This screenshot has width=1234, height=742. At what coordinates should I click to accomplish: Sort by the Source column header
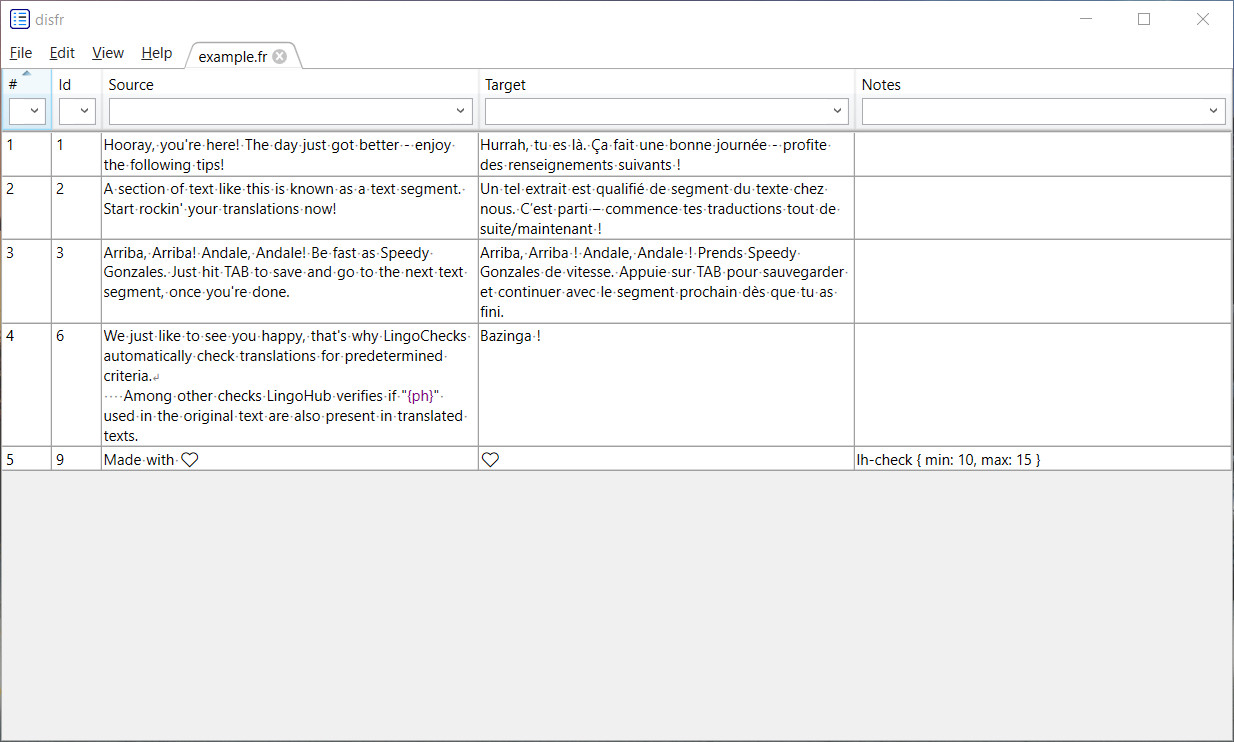(290, 84)
